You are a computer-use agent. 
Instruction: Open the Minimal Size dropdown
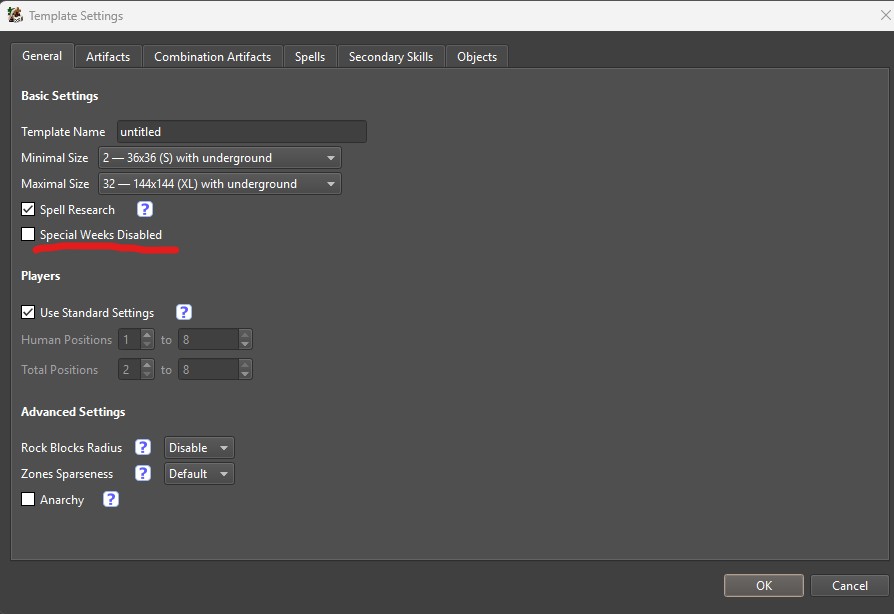tap(220, 158)
